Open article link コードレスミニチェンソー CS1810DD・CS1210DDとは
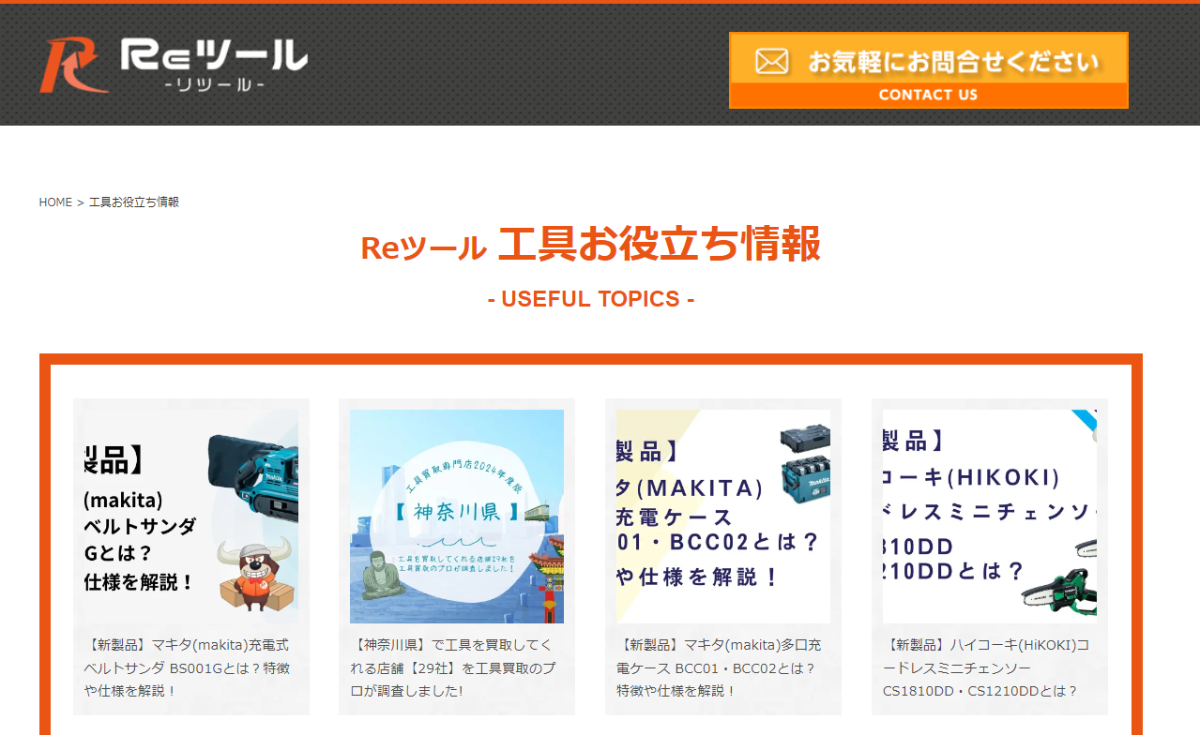 click(x=988, y=668)
